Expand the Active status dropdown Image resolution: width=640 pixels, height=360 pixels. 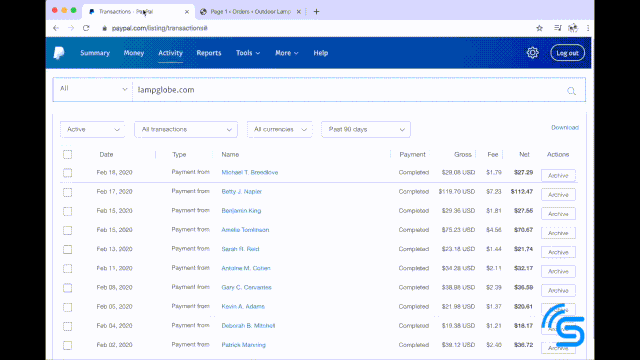click(92, 129)
